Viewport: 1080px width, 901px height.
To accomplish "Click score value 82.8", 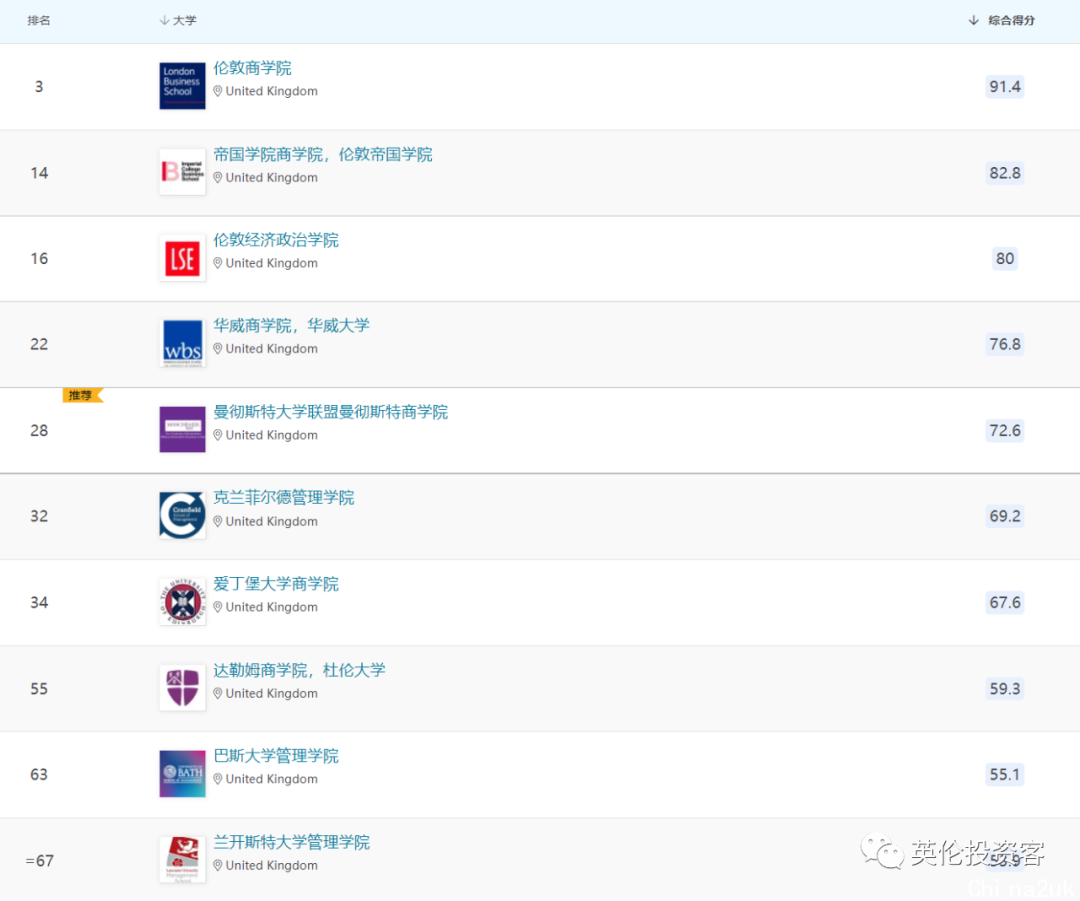I will click(x=1005, y=173).
